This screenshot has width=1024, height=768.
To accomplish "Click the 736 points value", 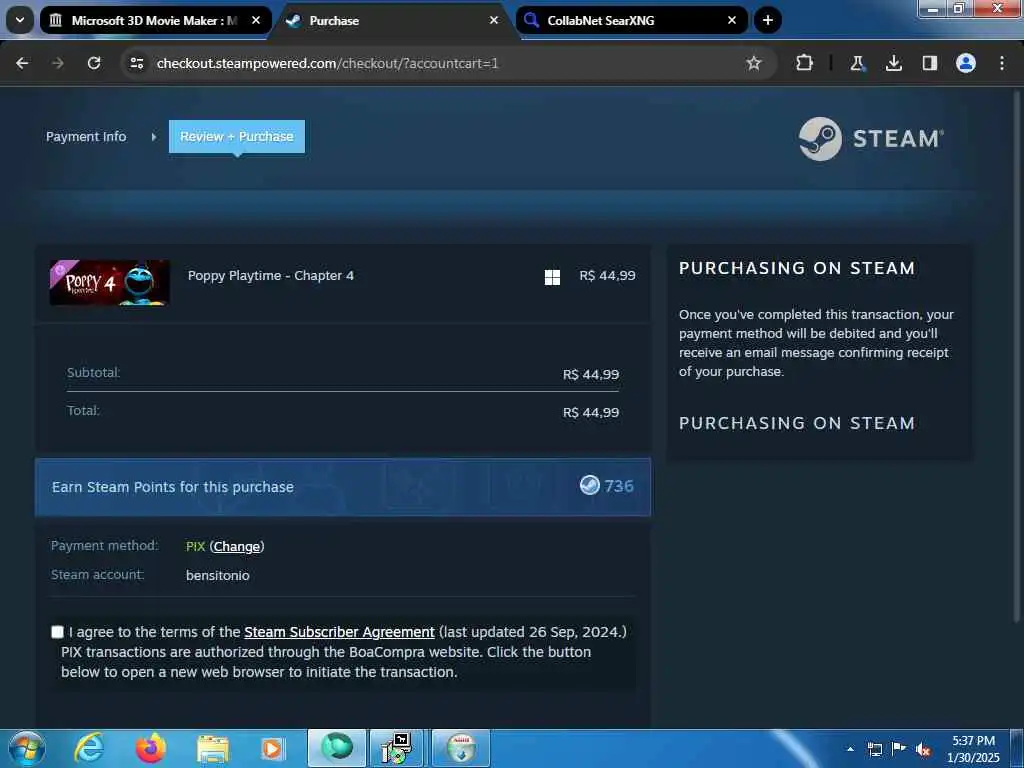I will (619, 486).
